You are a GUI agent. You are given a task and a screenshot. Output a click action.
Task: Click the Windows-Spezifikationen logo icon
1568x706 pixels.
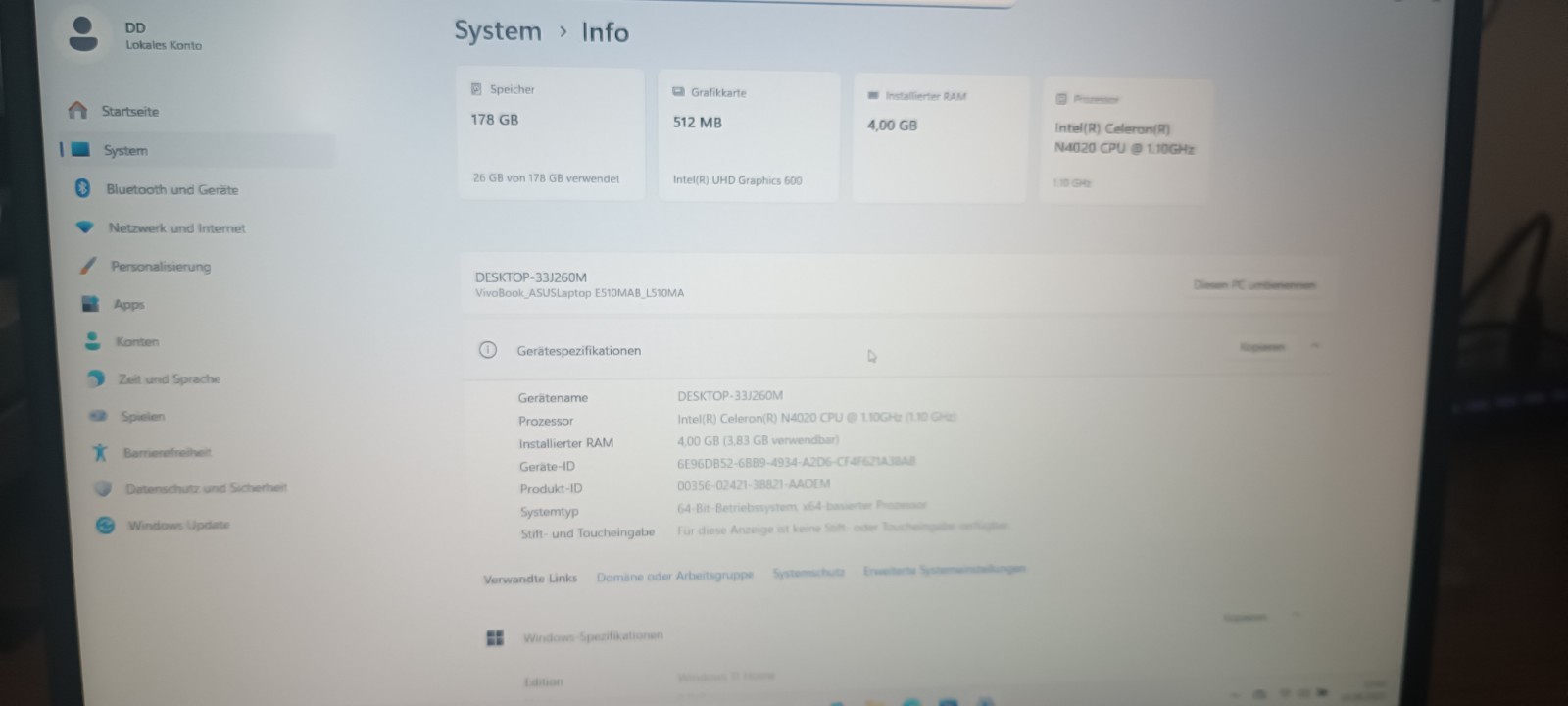[x=495, y=638]
